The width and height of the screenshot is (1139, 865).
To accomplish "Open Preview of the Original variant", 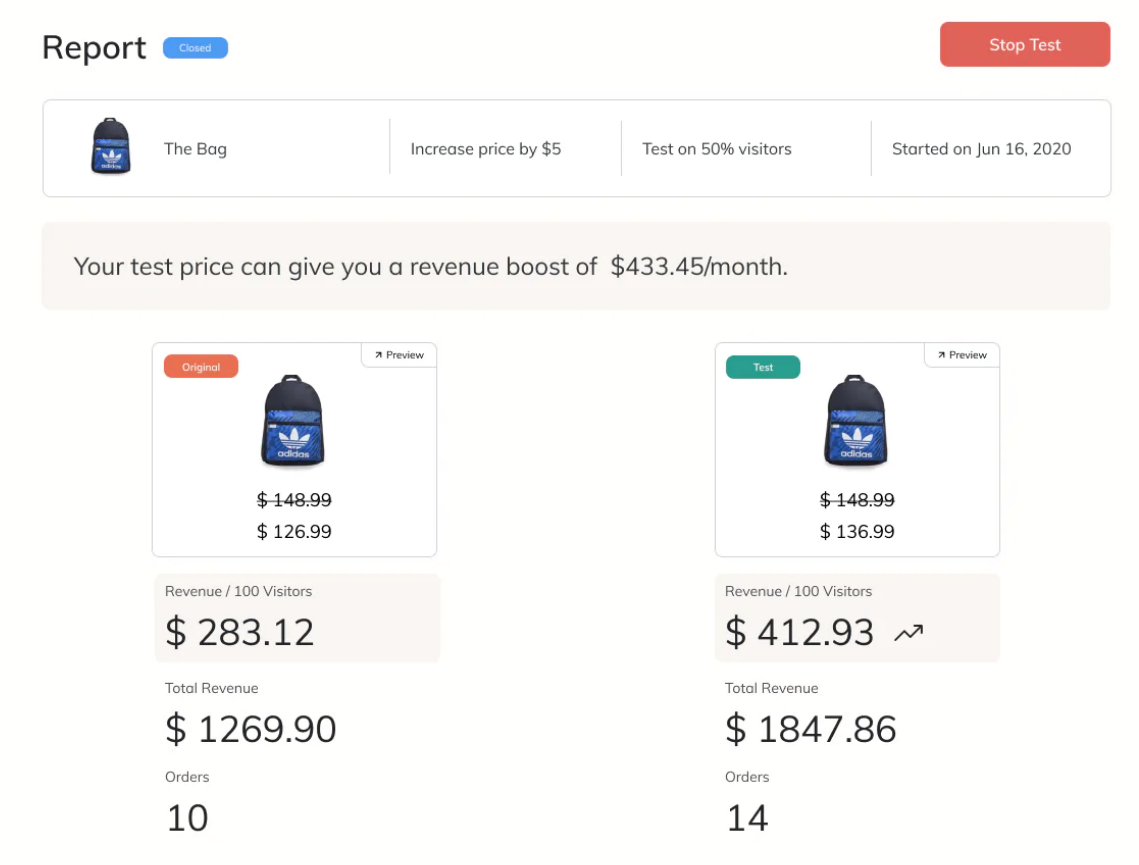I will coord(399,355).
